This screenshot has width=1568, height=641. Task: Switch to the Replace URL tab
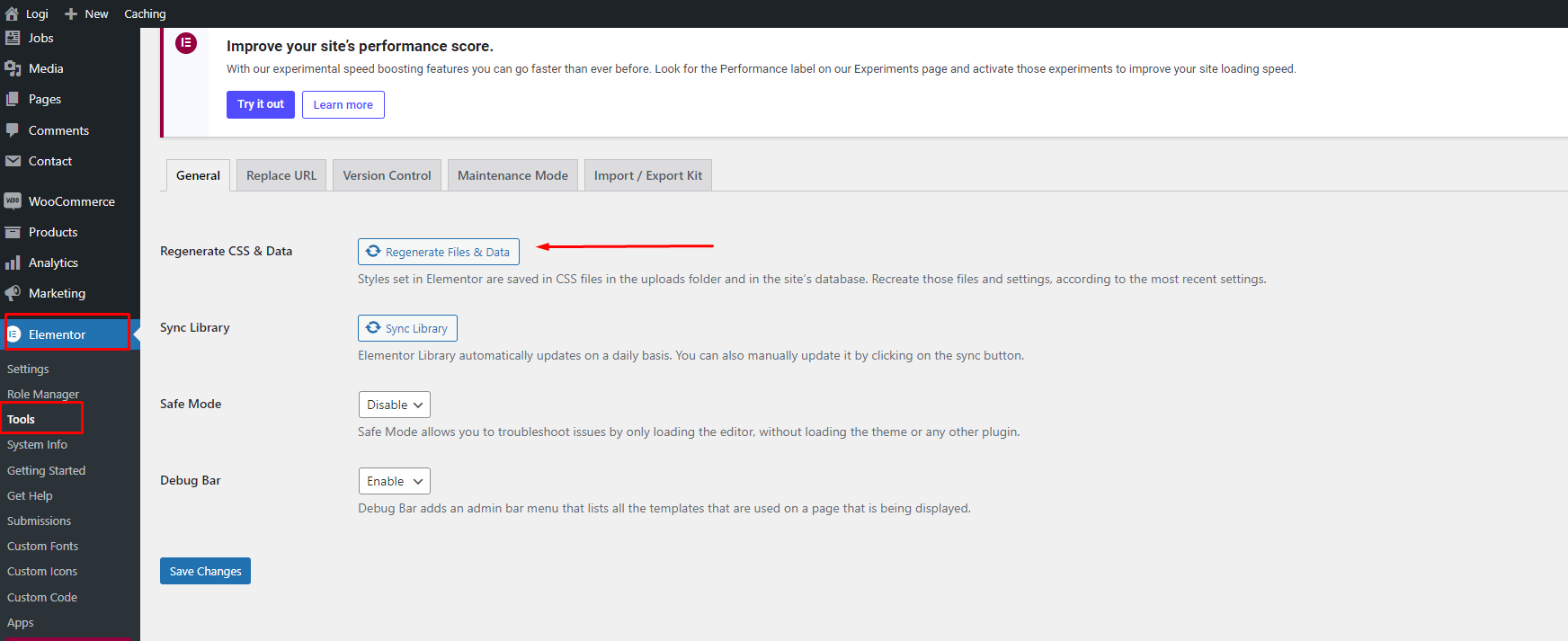[281, 175]
